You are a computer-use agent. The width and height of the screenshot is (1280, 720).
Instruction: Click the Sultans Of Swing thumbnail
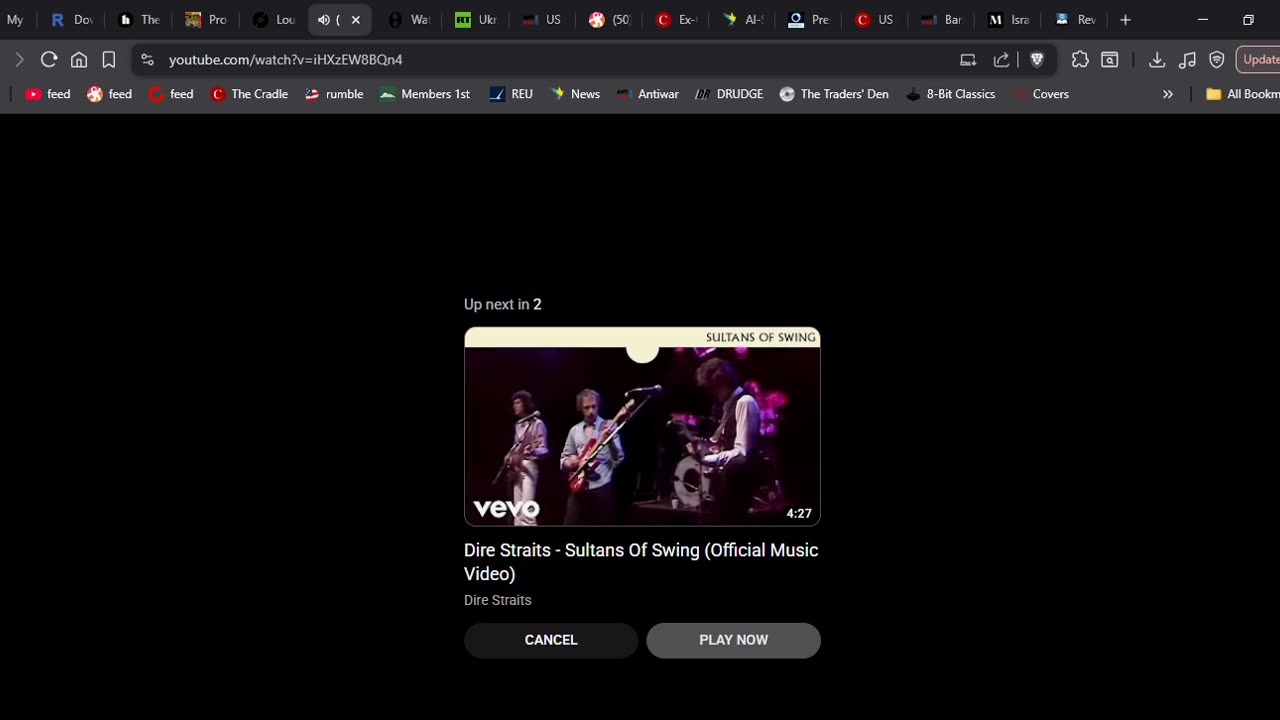[x=642, y=427]
